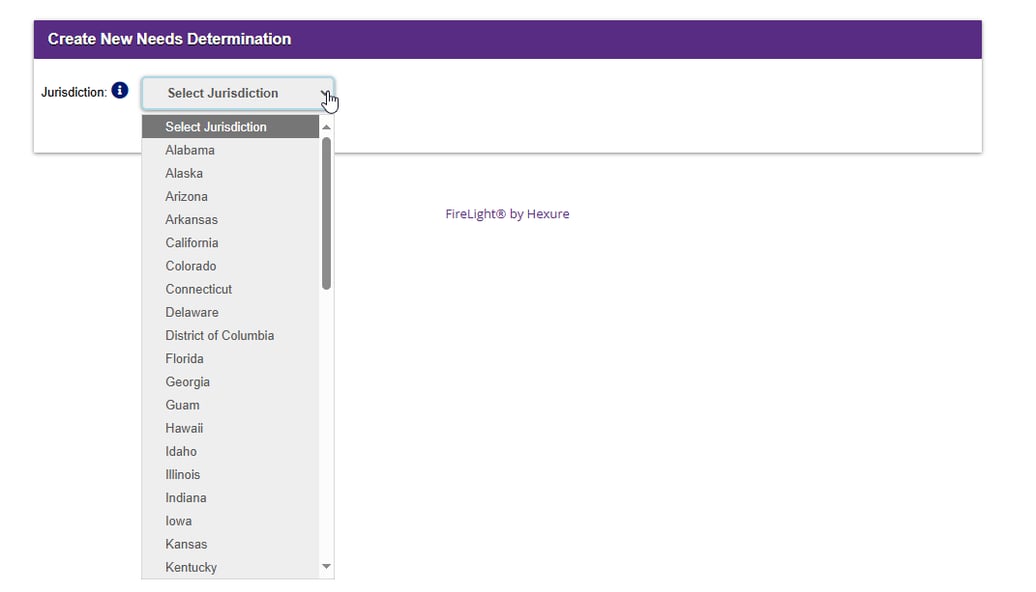
Task: Click the scrollbar down arrow
Action: click(326, 566)
